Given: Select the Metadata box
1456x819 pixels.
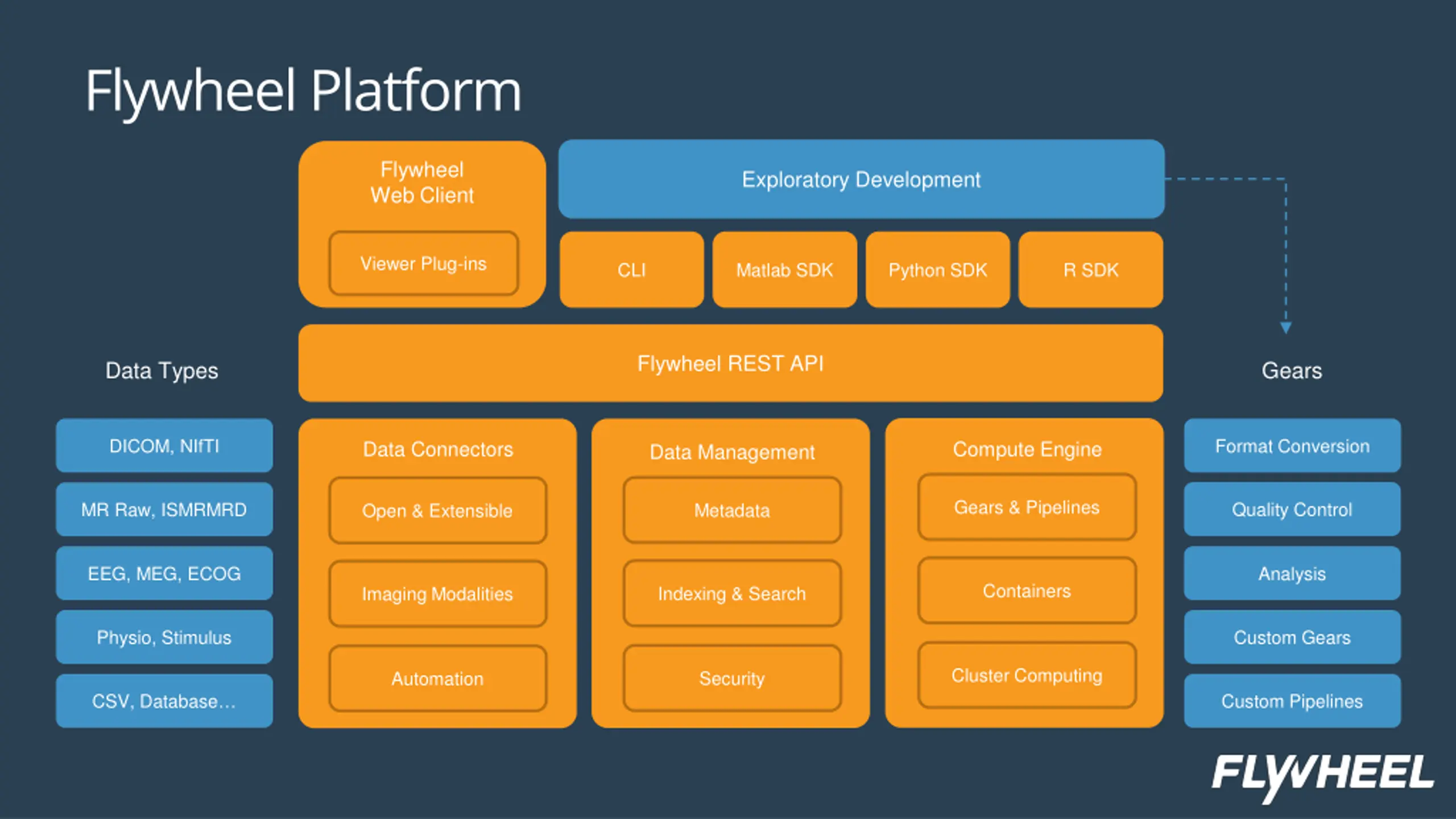Looking at the screenshot, I should (732, 510).
